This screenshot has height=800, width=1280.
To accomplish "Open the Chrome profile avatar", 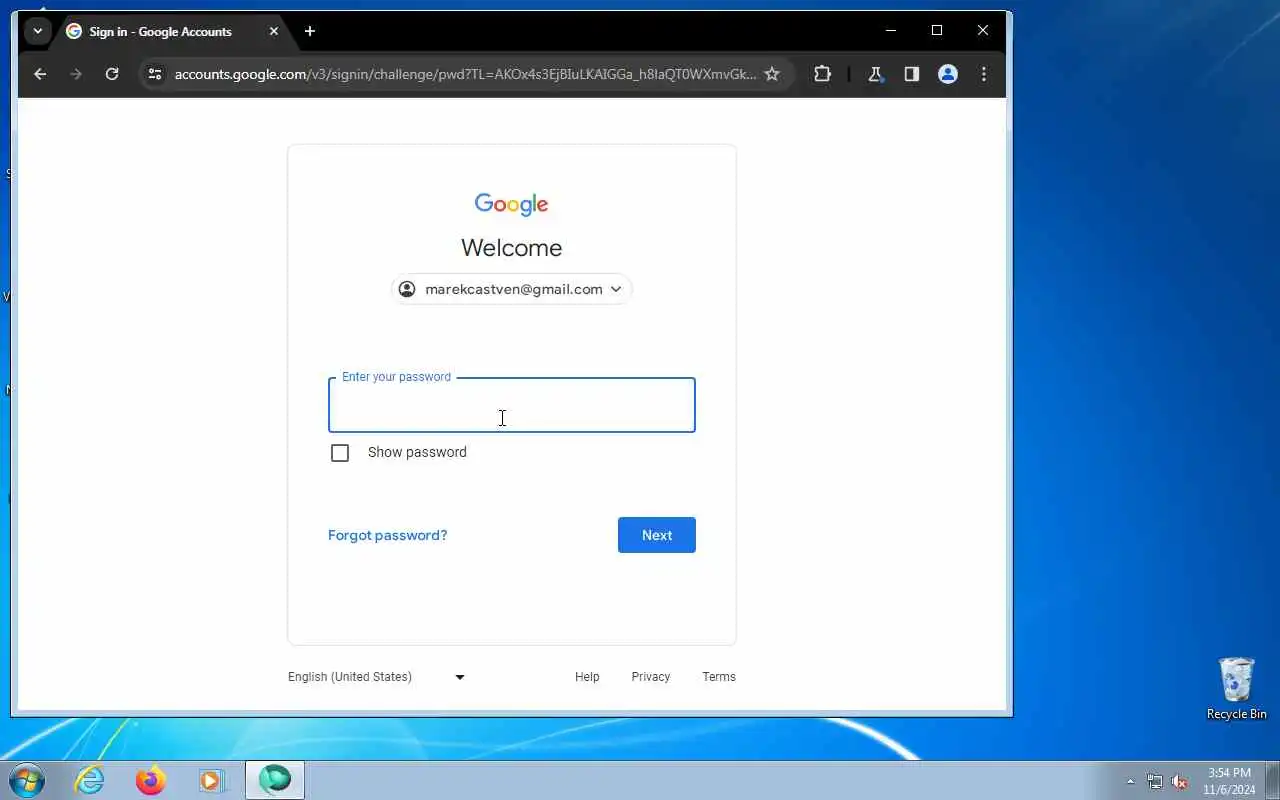I will [x=948, y=74].
